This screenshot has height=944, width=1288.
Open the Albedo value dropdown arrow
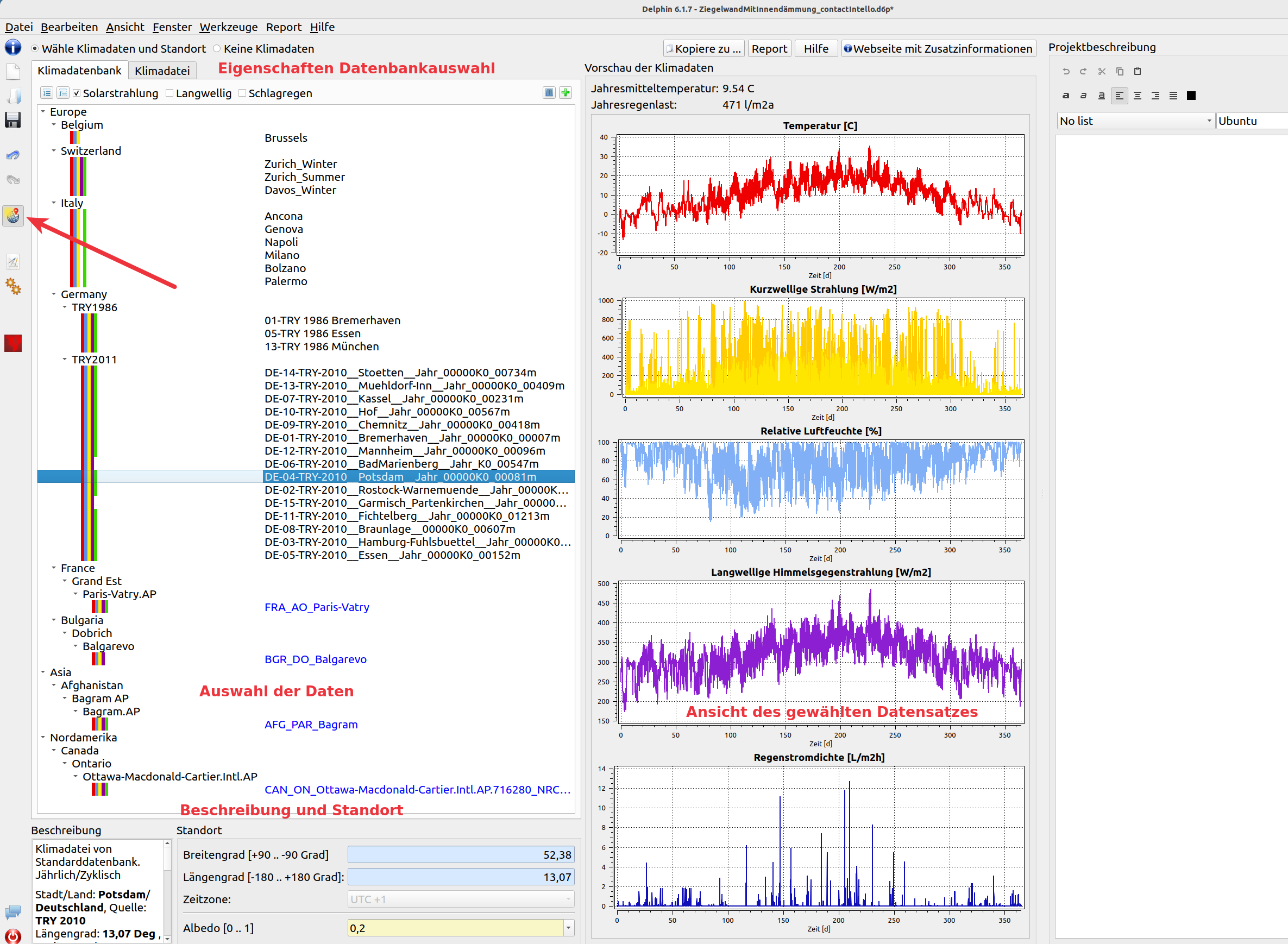pyautogui.click(x=569, y=928)
